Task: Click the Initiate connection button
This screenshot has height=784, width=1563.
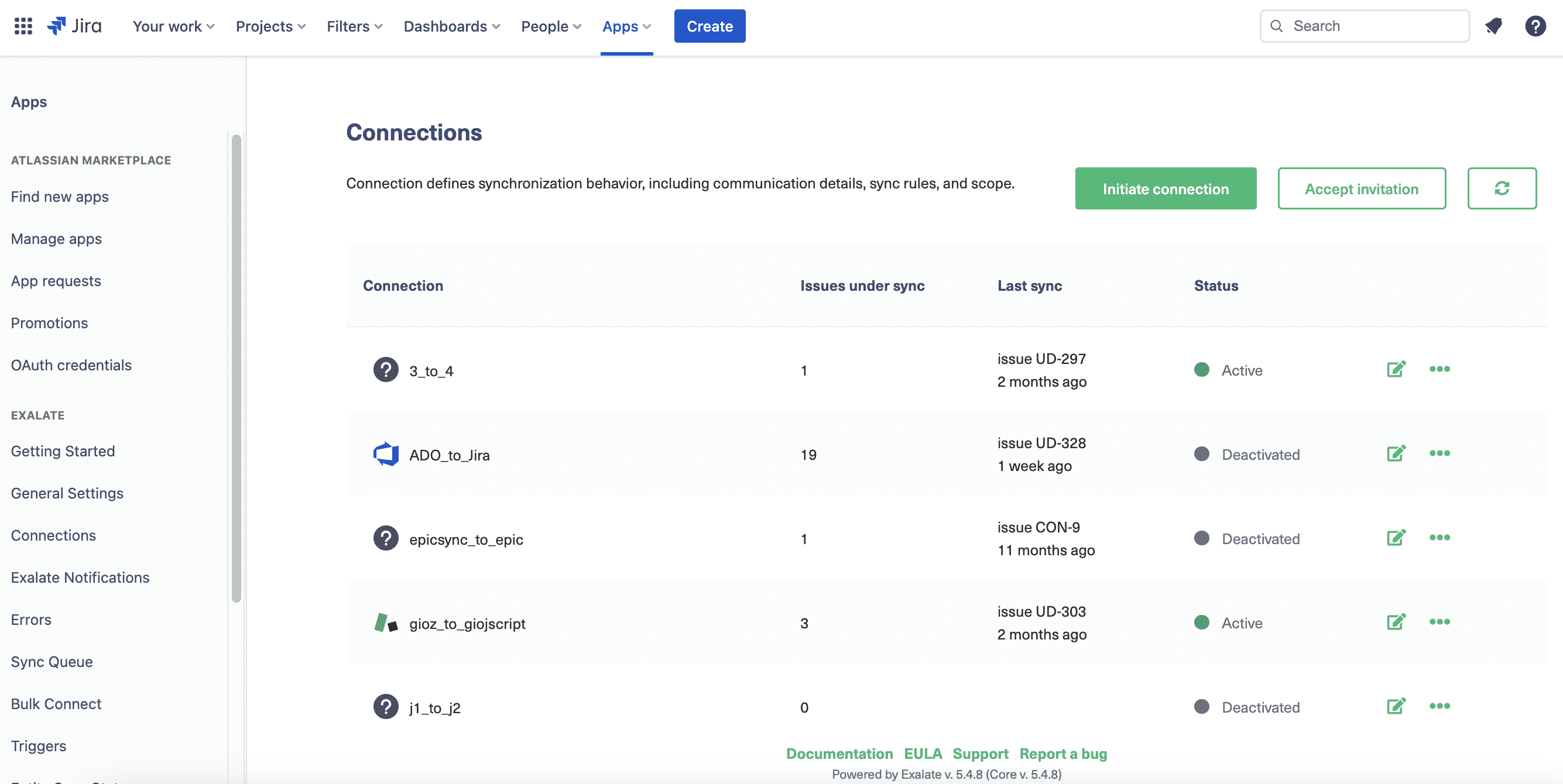Action: tap(1166, 188)
